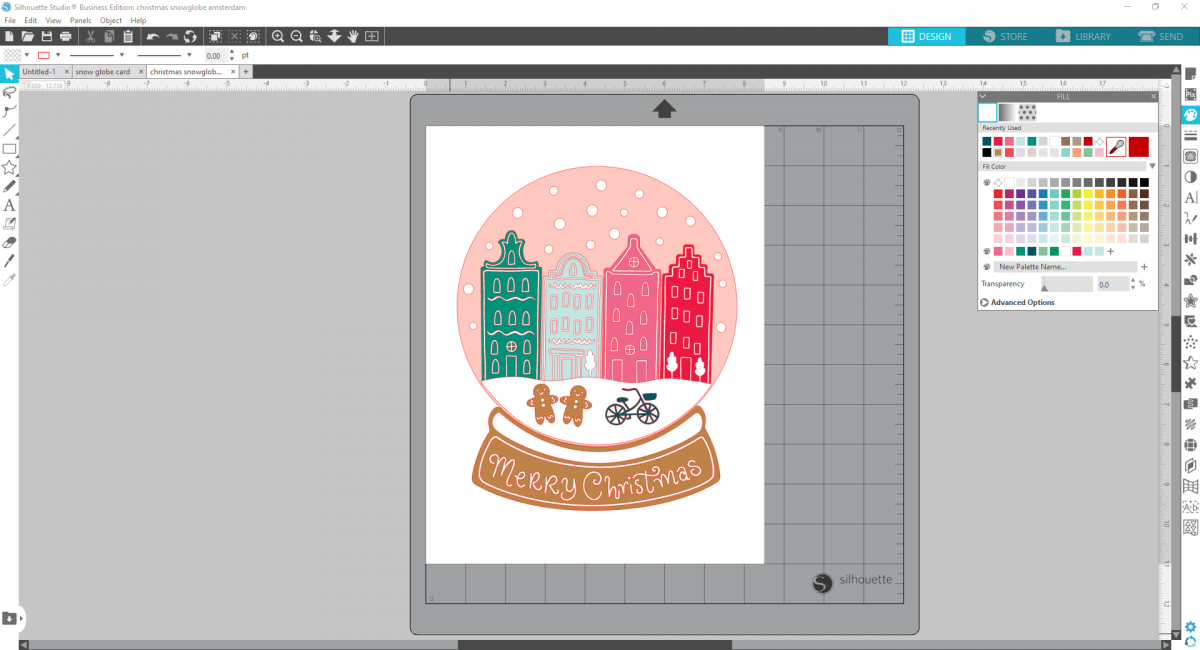This screenshot has height=650, width=1200.
Task: Print the design using printer icon
Action: (66, 36)
